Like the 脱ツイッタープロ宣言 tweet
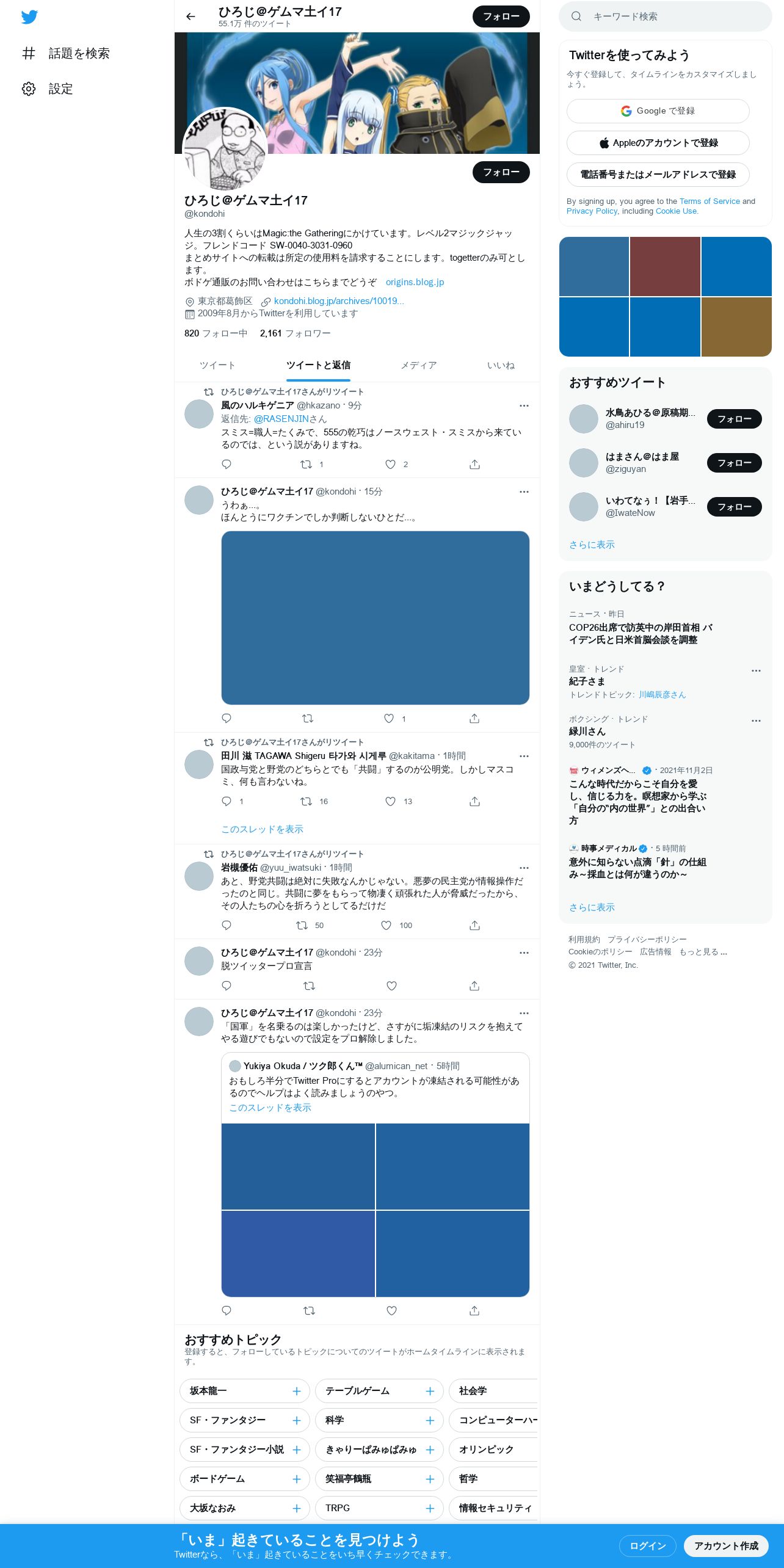 click(392, 985)
